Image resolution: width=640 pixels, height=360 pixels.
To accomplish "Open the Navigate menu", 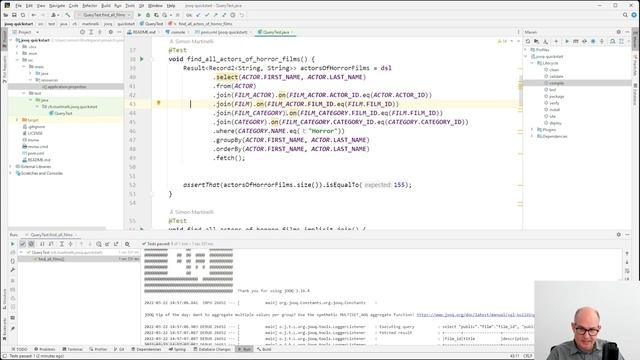I will pos(57,6).
